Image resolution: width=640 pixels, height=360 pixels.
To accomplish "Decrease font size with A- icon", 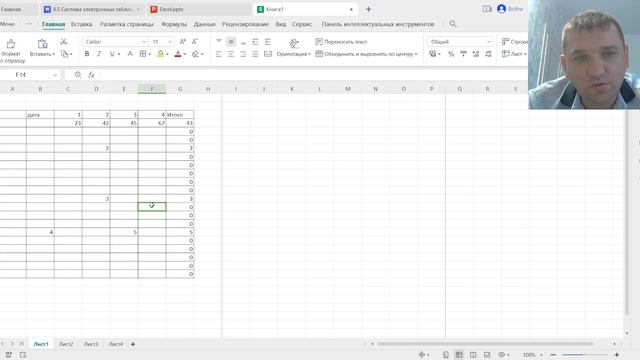I will [x=195, y=42].
